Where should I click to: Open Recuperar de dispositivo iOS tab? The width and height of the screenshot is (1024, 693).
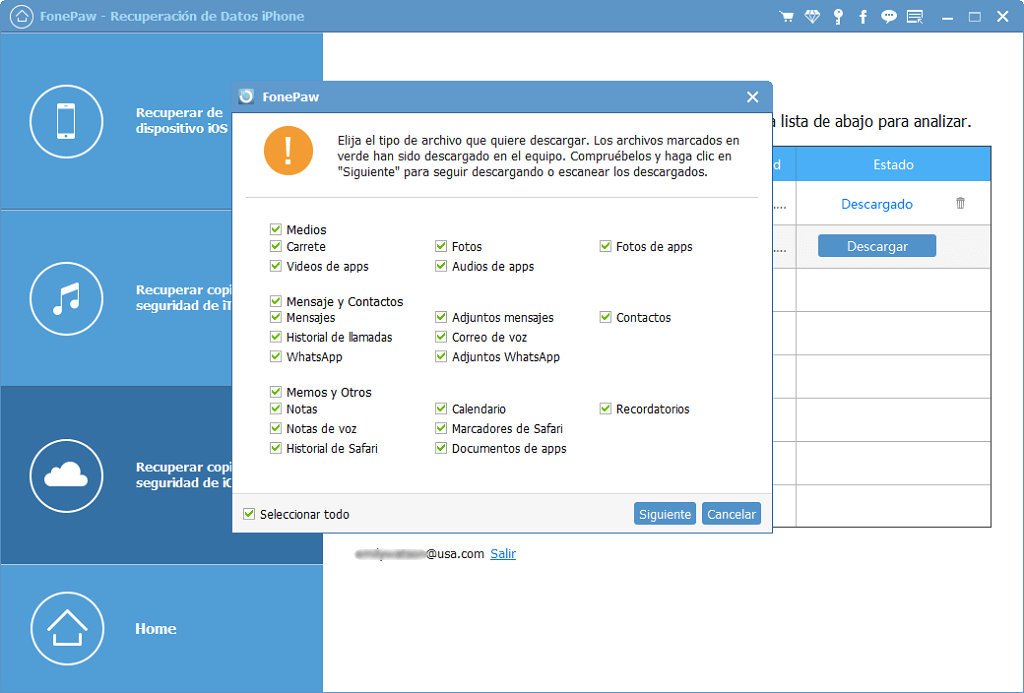161,121
